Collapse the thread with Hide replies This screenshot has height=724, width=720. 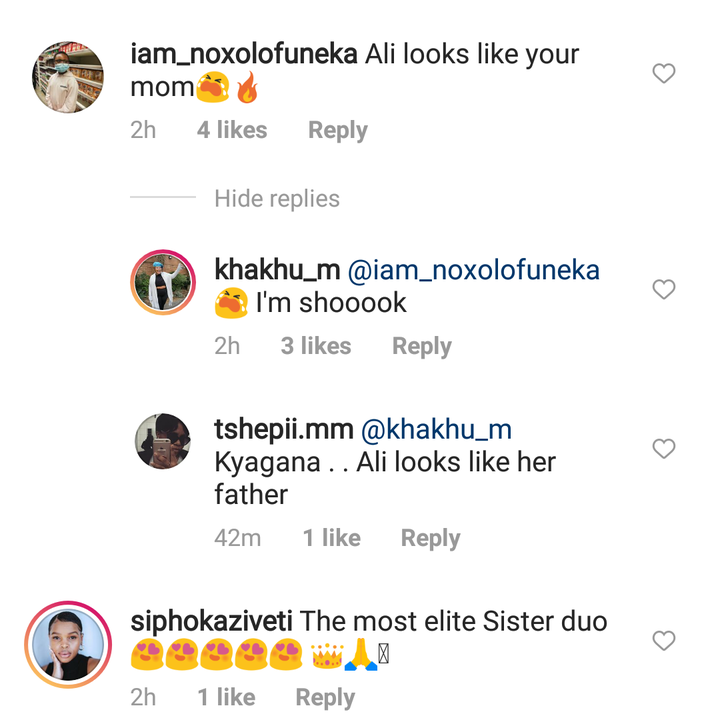tap(277, 199)
